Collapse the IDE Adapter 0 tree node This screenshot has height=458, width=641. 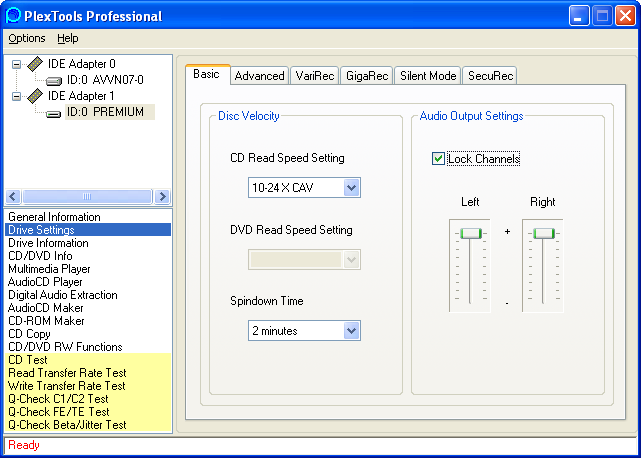[16, 64]
